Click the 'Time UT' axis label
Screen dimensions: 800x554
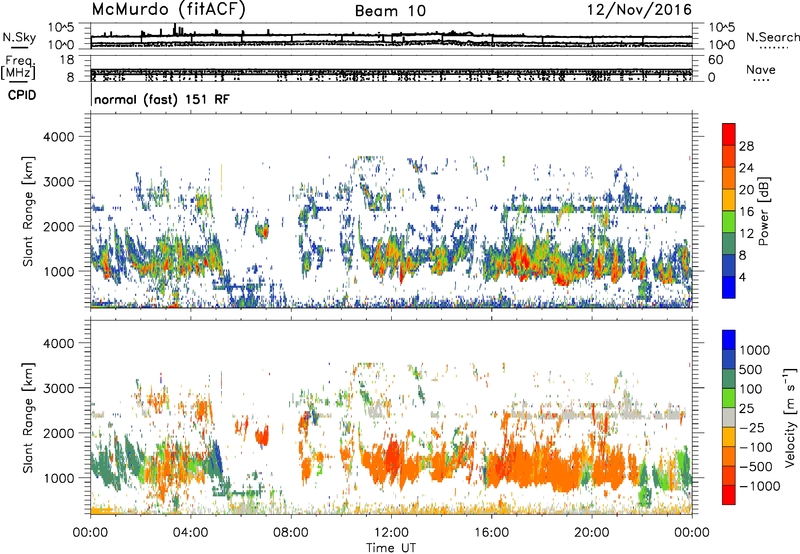click(x=391, y=548)
